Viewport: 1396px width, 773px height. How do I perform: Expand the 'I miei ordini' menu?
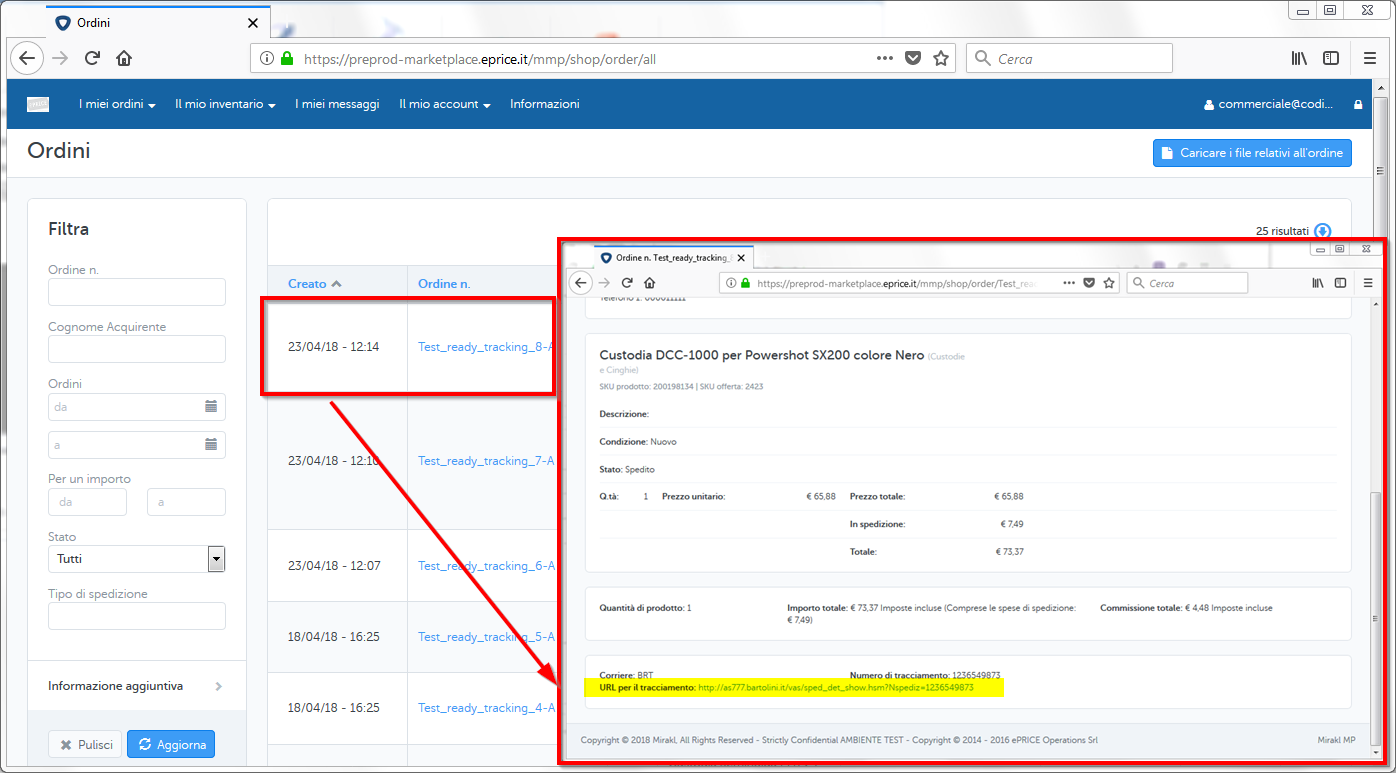click(x=117, y=104)
